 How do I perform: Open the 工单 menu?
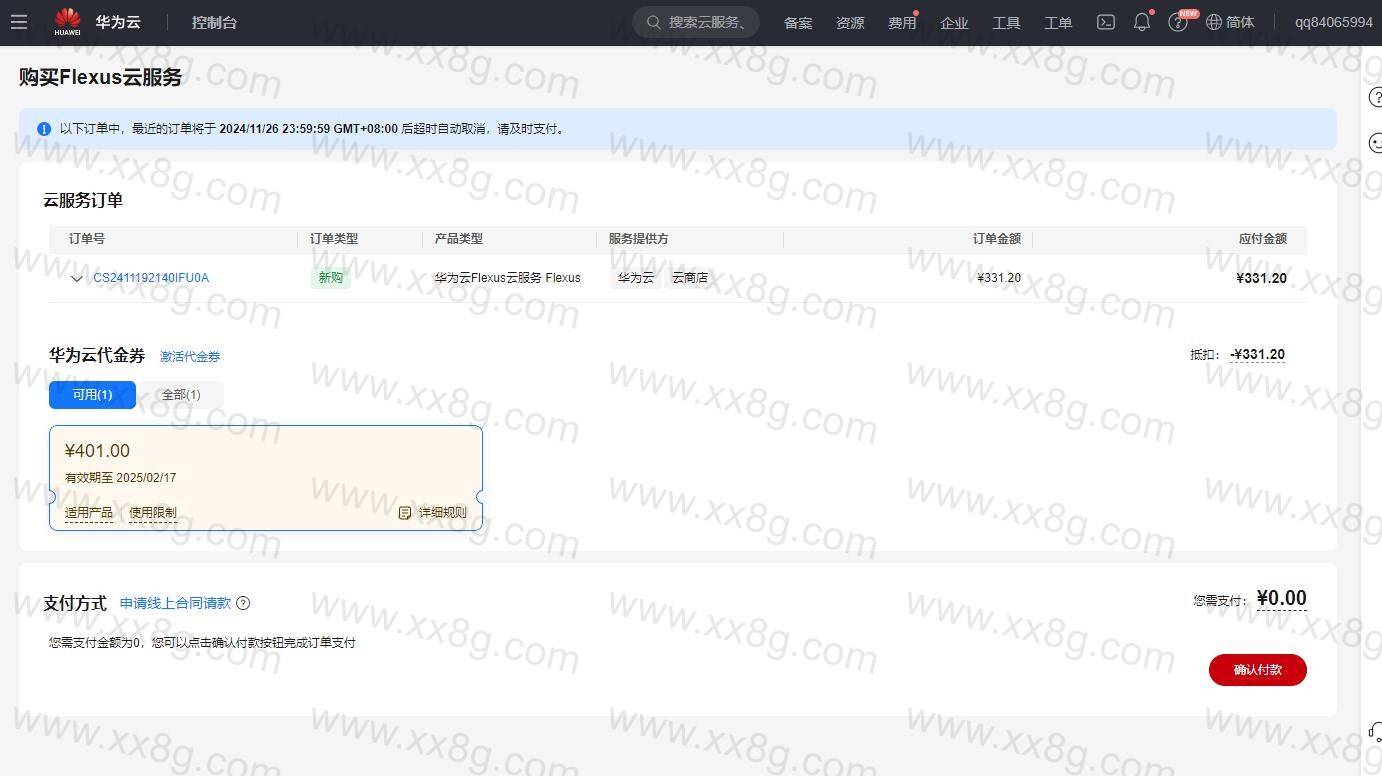click(x=1058, y=23)
